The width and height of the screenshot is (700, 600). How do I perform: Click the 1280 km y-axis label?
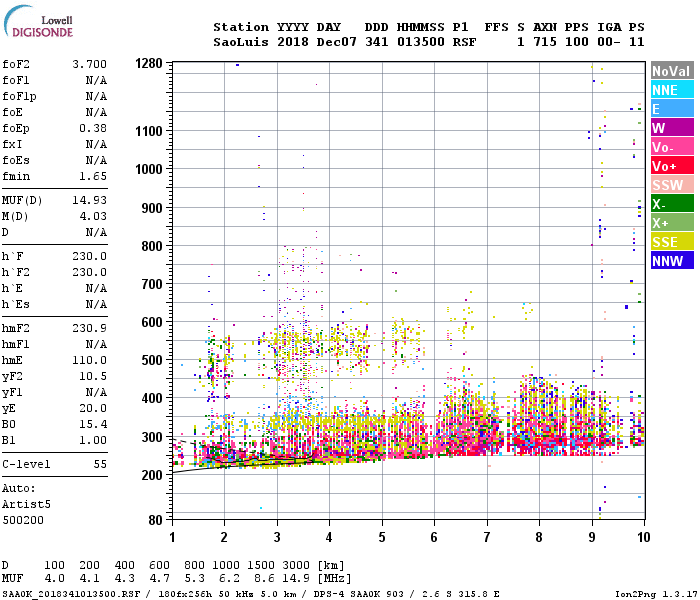coord(149,63)
